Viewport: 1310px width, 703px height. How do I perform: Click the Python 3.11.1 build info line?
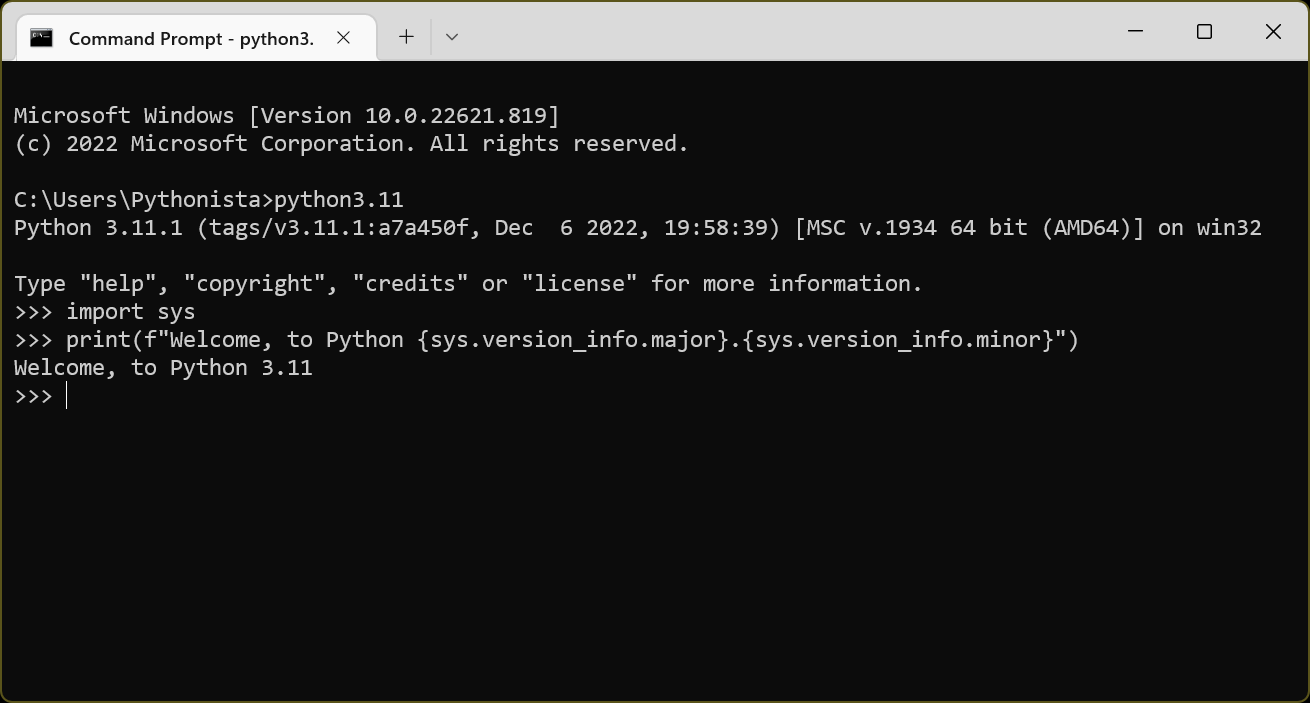coord(637,228)
